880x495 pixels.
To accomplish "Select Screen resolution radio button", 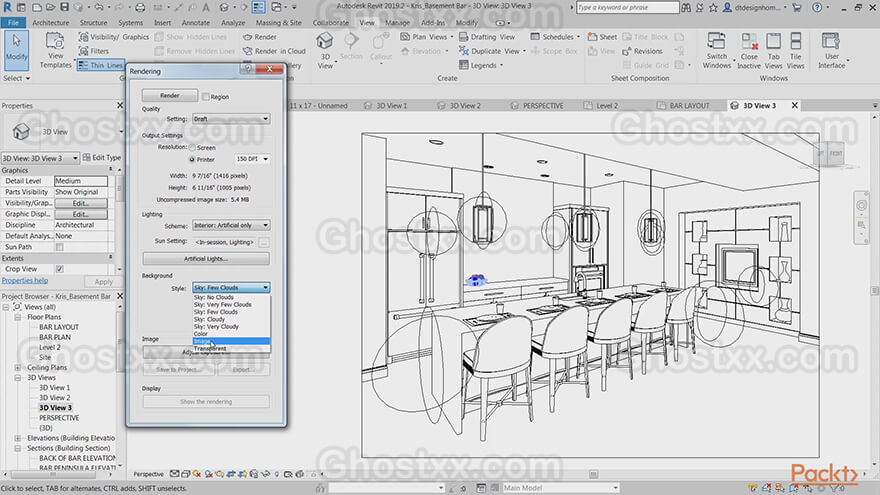I will [192, 148].
